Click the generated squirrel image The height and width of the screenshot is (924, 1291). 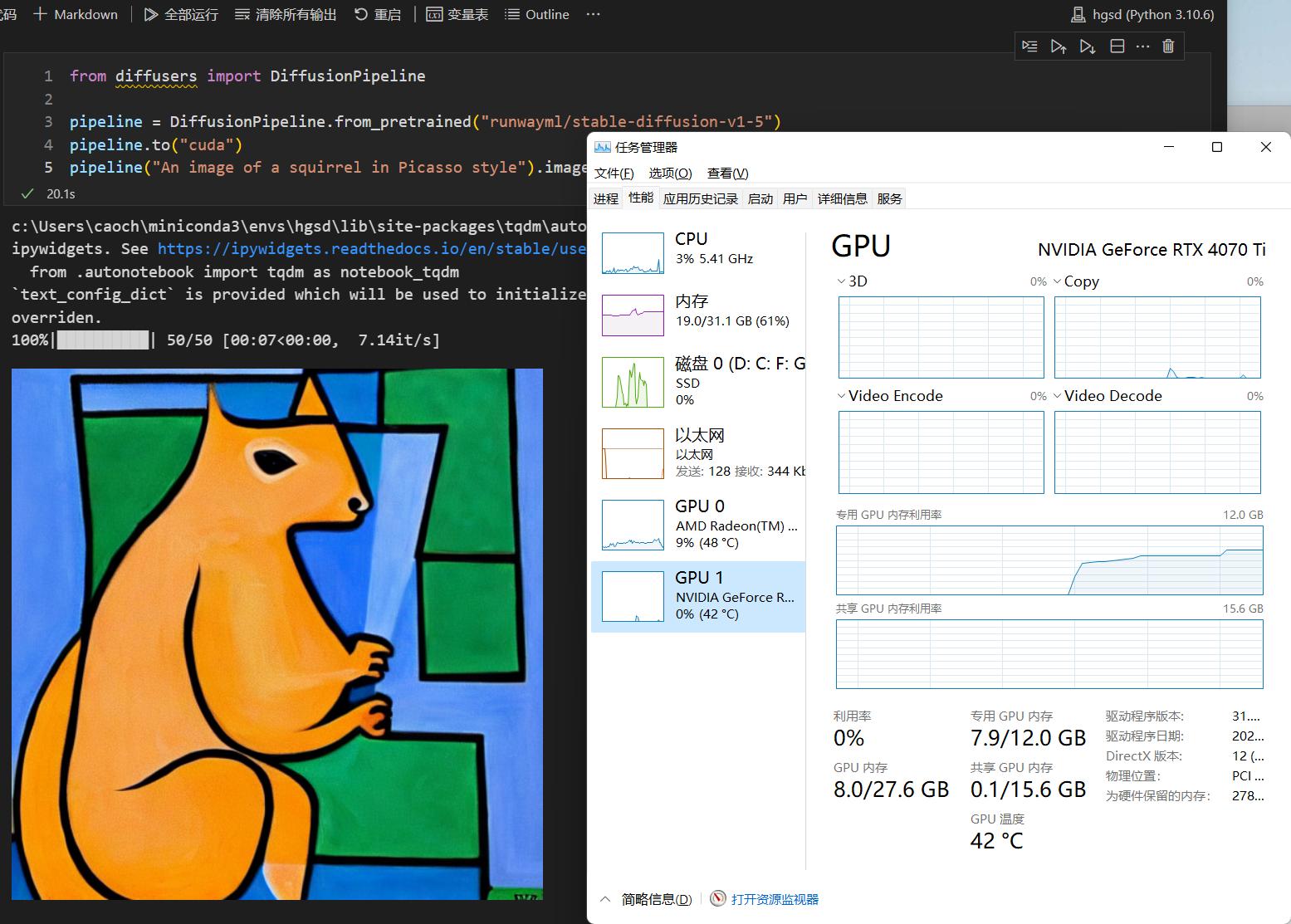point(277,633)
